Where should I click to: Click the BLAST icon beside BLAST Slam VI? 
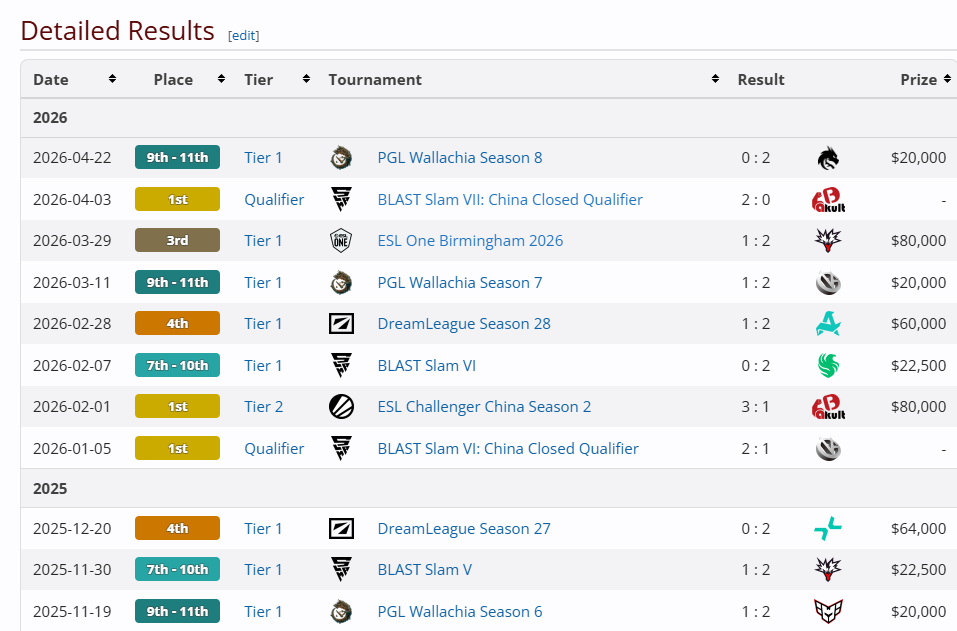(x=341, y=366)
